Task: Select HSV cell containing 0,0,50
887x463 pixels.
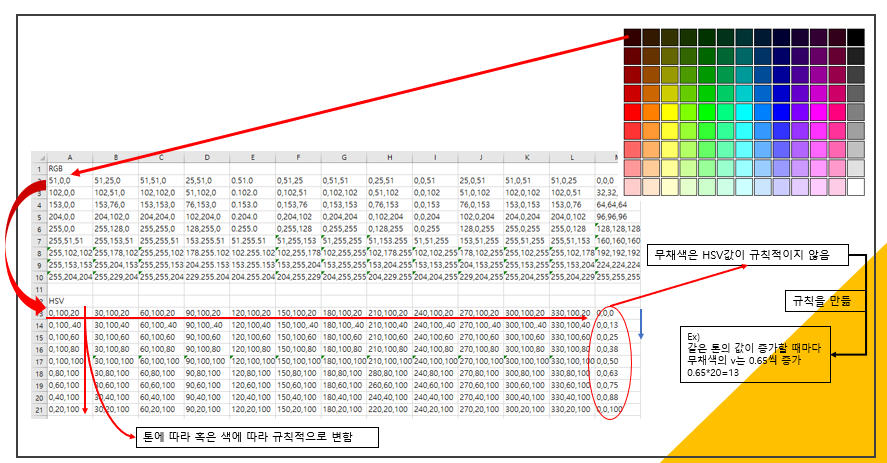Action: coord(618,361)
